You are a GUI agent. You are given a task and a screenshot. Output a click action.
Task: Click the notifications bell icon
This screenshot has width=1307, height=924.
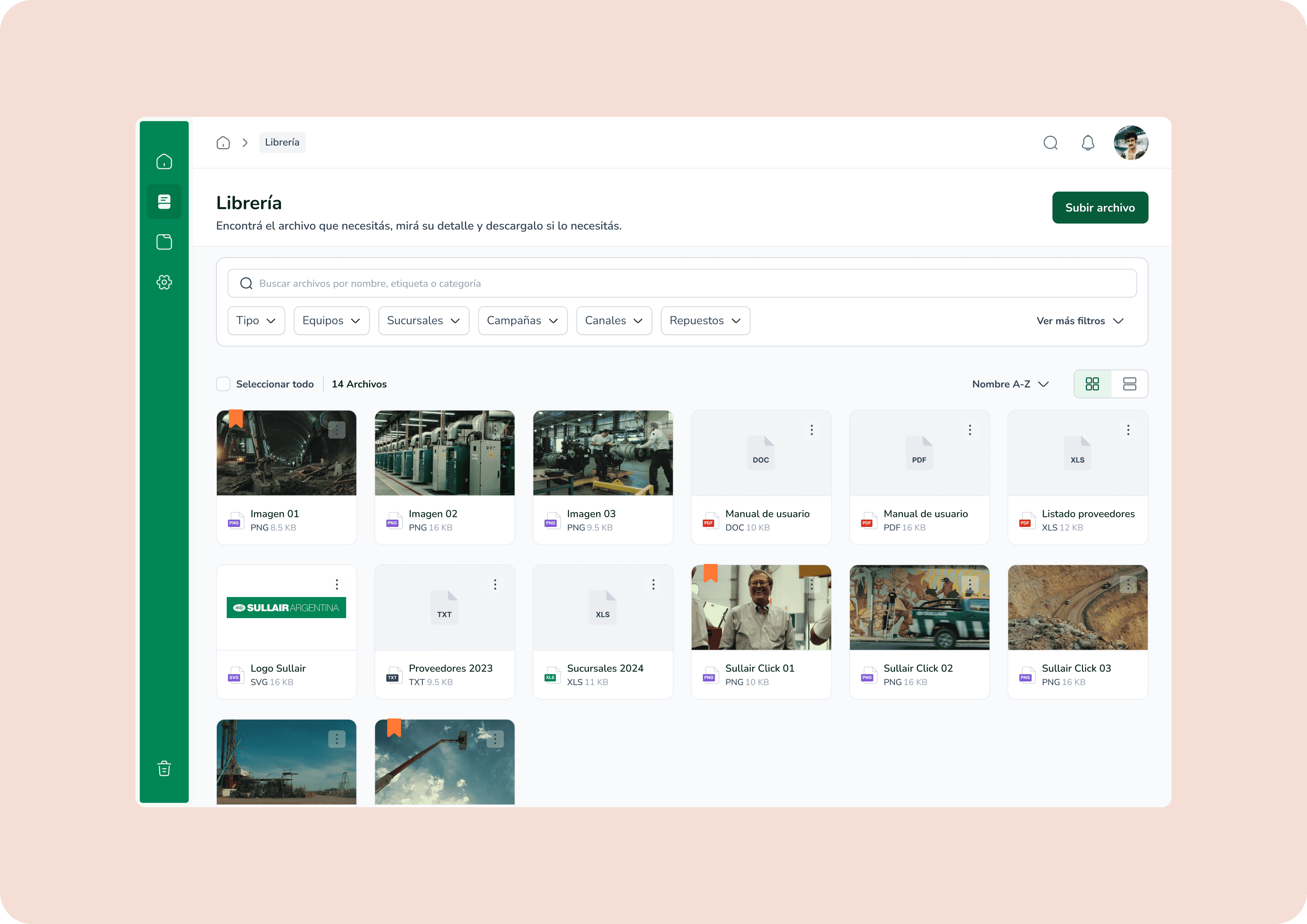point(1087,143)
